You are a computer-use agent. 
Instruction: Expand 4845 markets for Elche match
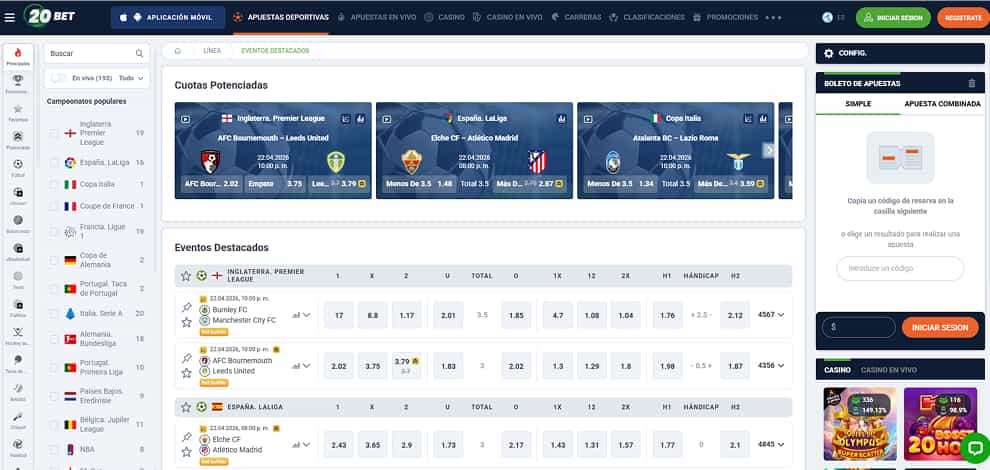(x=771, y=444)
